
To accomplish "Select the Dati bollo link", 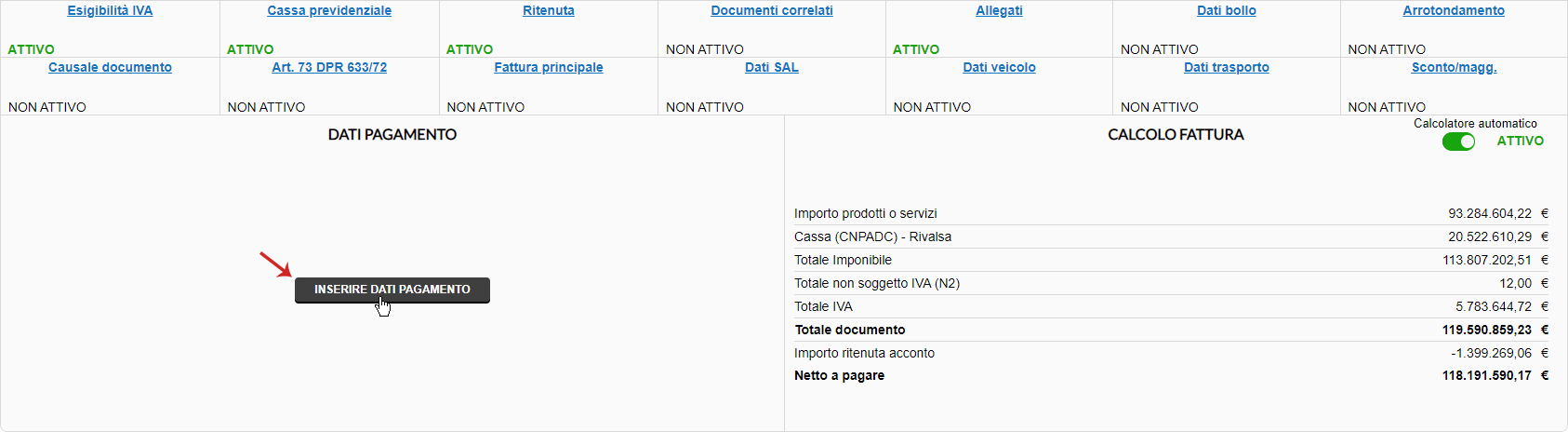I will 1227,11.
